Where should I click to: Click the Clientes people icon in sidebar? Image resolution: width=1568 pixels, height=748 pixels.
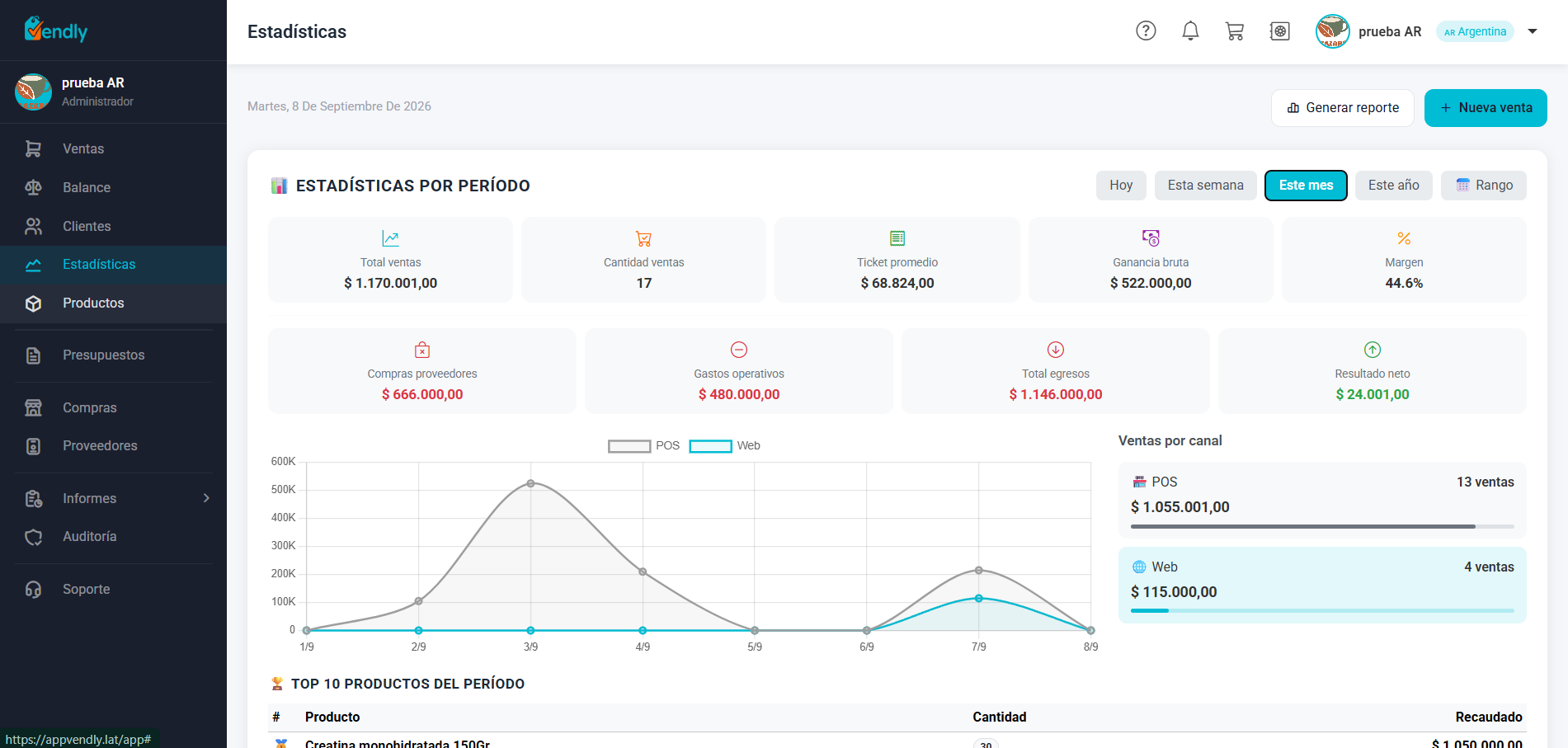point(33,226)
